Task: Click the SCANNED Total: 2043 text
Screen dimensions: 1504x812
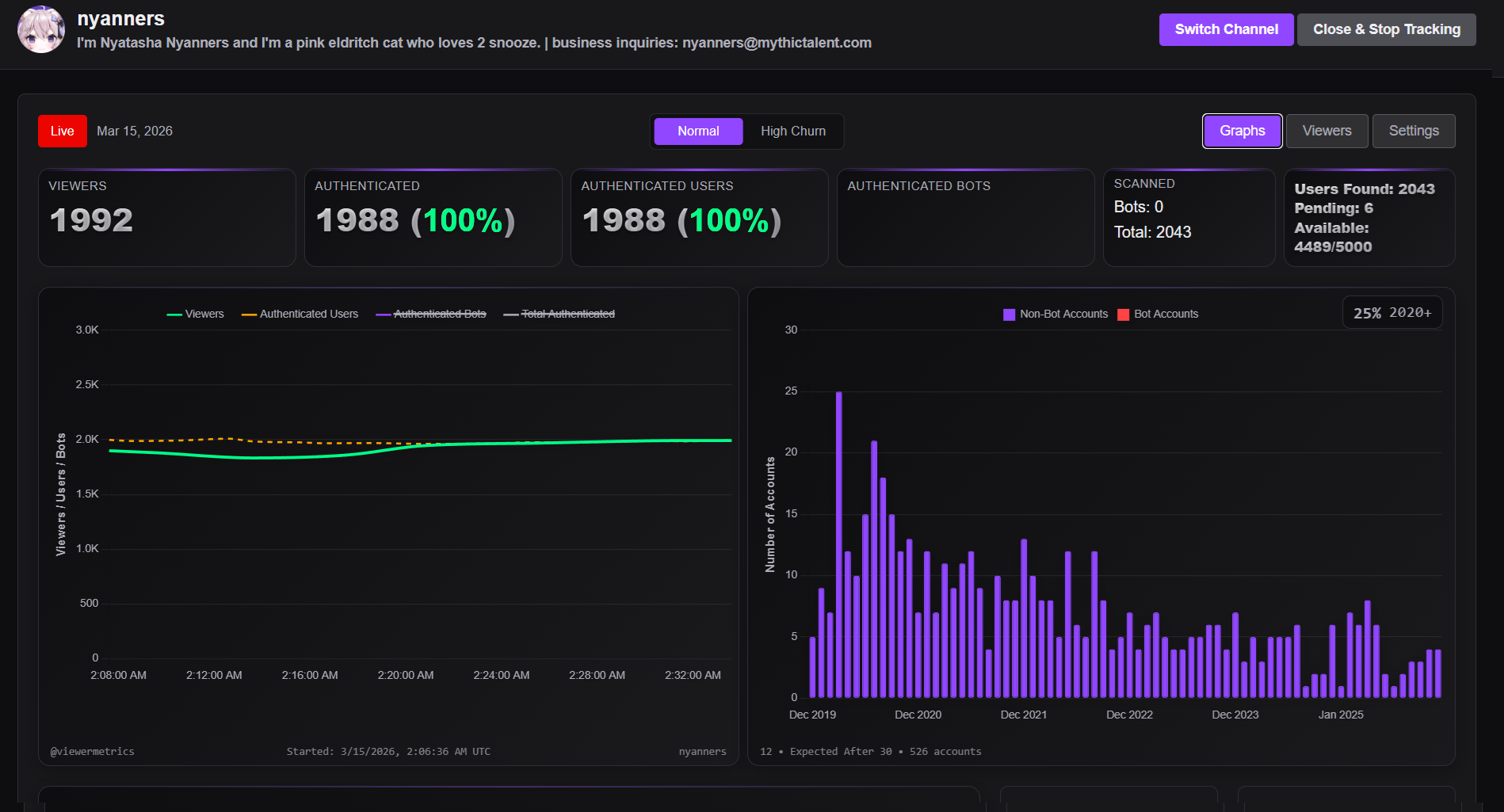Action: coord(1152,232)
